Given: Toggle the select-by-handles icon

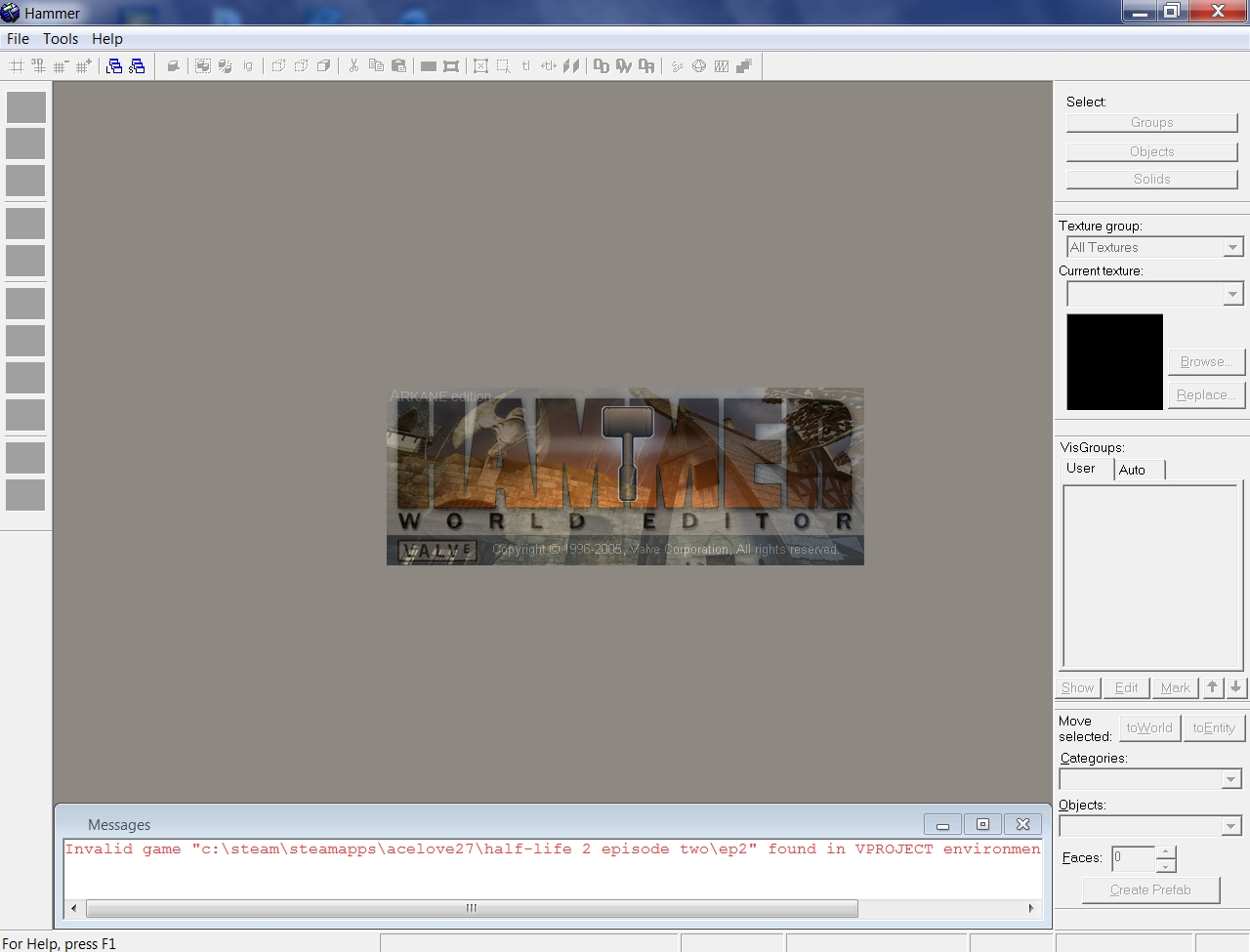Looking at the screenshot, I should (x=480, y=66).
